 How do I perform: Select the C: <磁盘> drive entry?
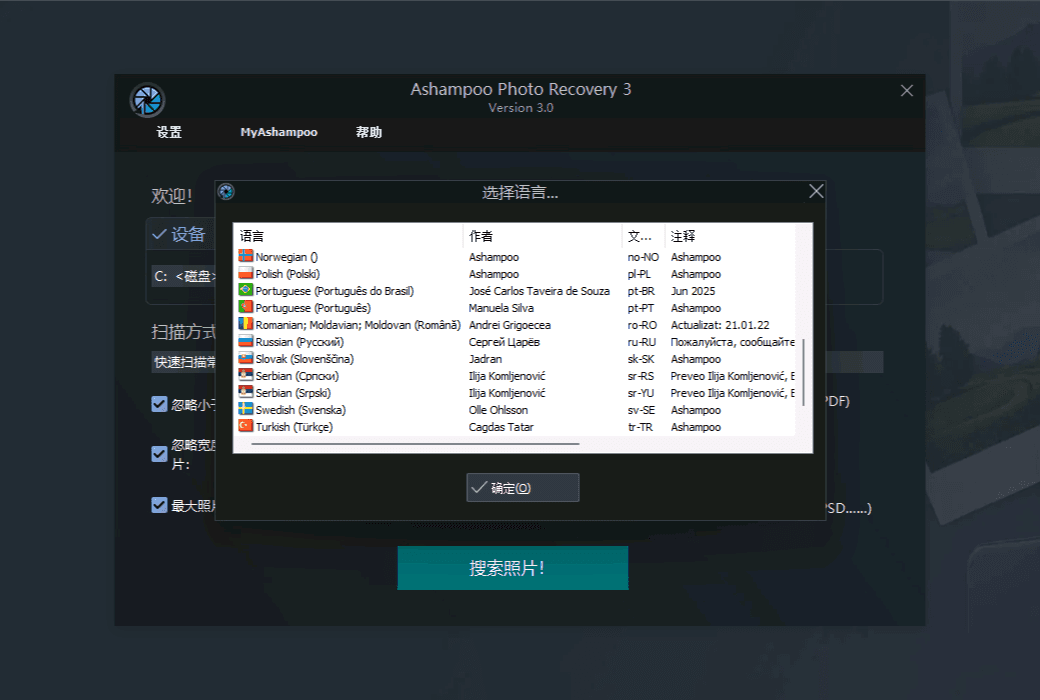(x=184, y=276)
